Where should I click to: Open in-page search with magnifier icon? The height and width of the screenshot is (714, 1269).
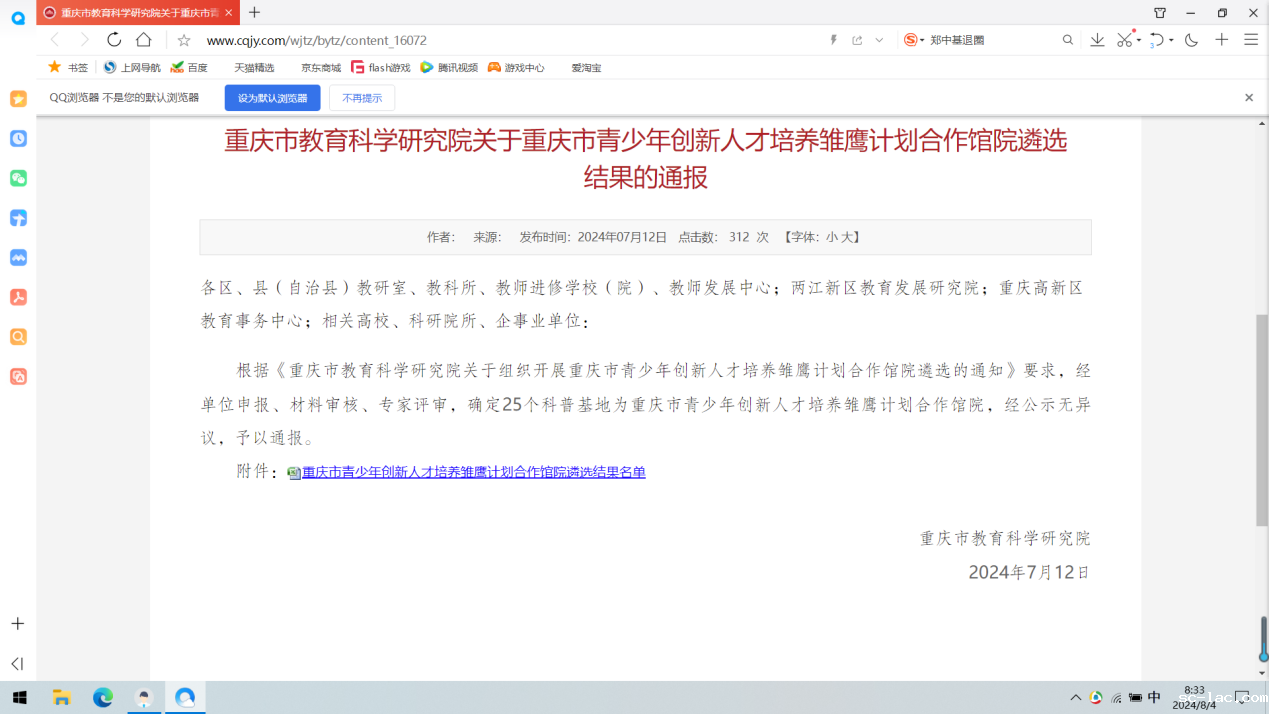(1068, 41)
